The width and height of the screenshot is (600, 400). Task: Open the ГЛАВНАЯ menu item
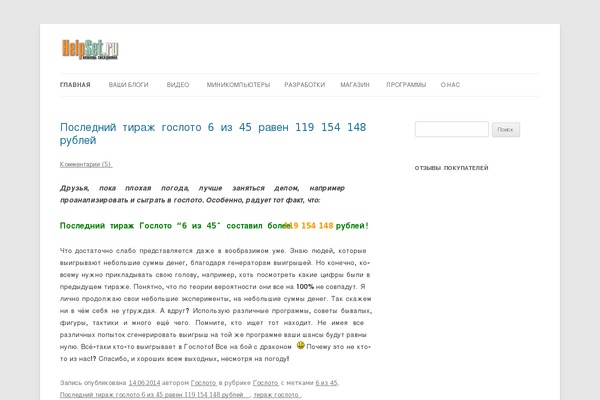(x=75, y=85)
